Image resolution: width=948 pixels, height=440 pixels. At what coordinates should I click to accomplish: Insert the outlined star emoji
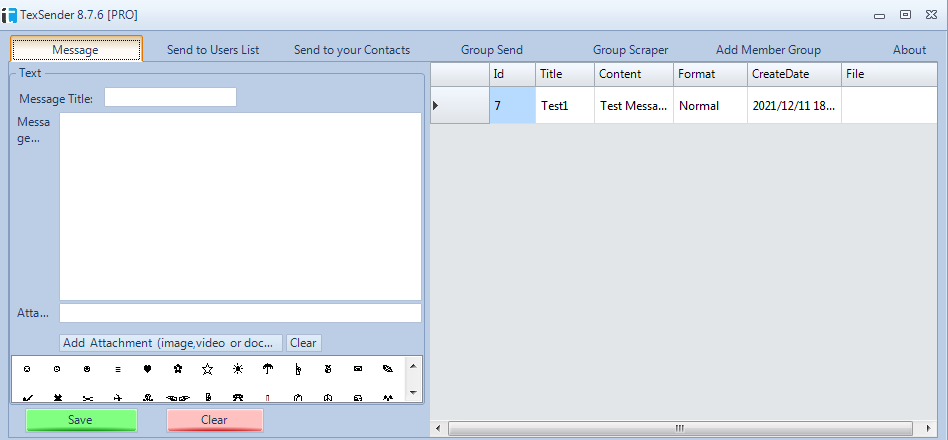[x=207, y=369]
